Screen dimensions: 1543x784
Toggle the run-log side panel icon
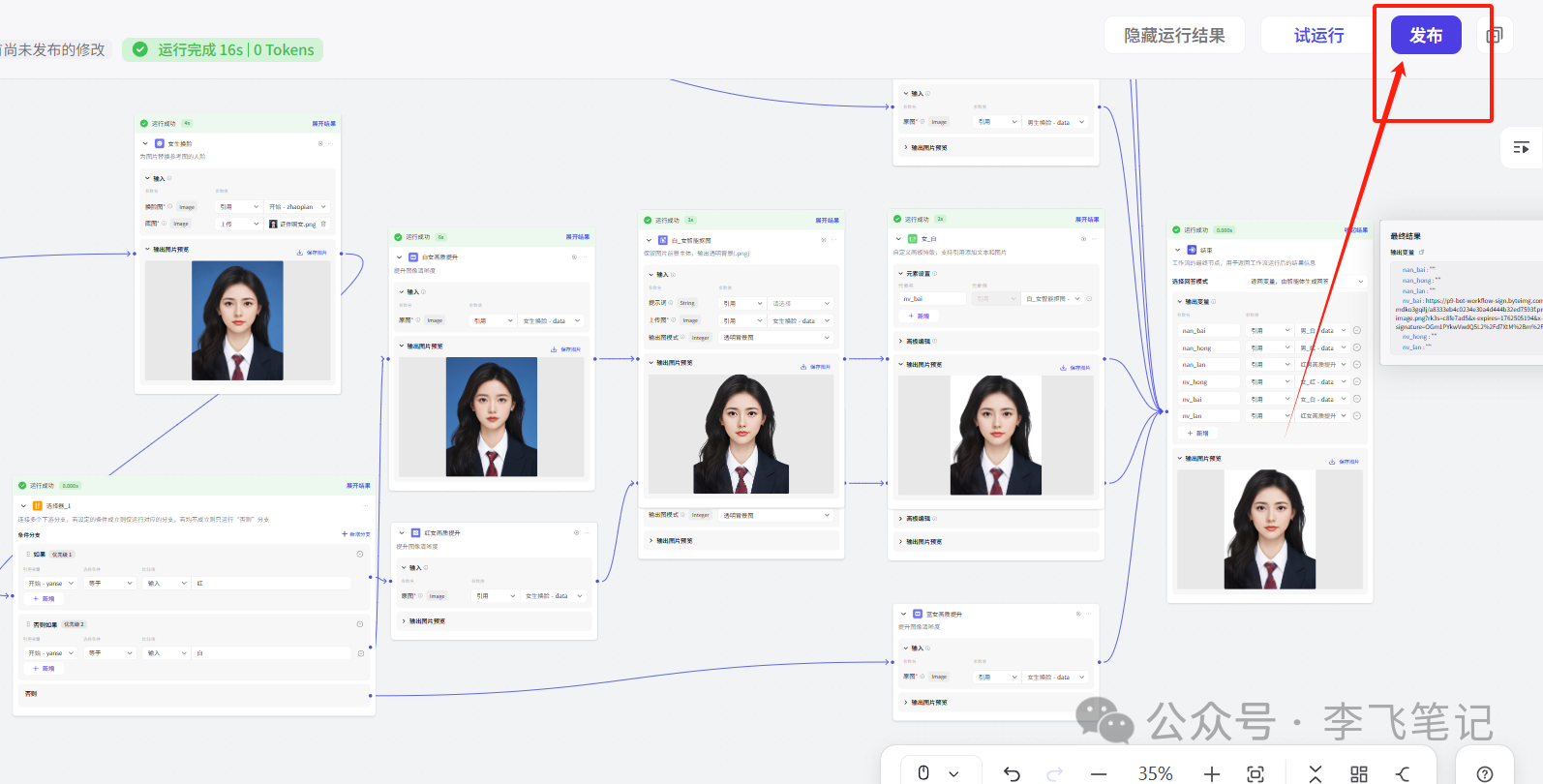click(x=1521, y=147)
